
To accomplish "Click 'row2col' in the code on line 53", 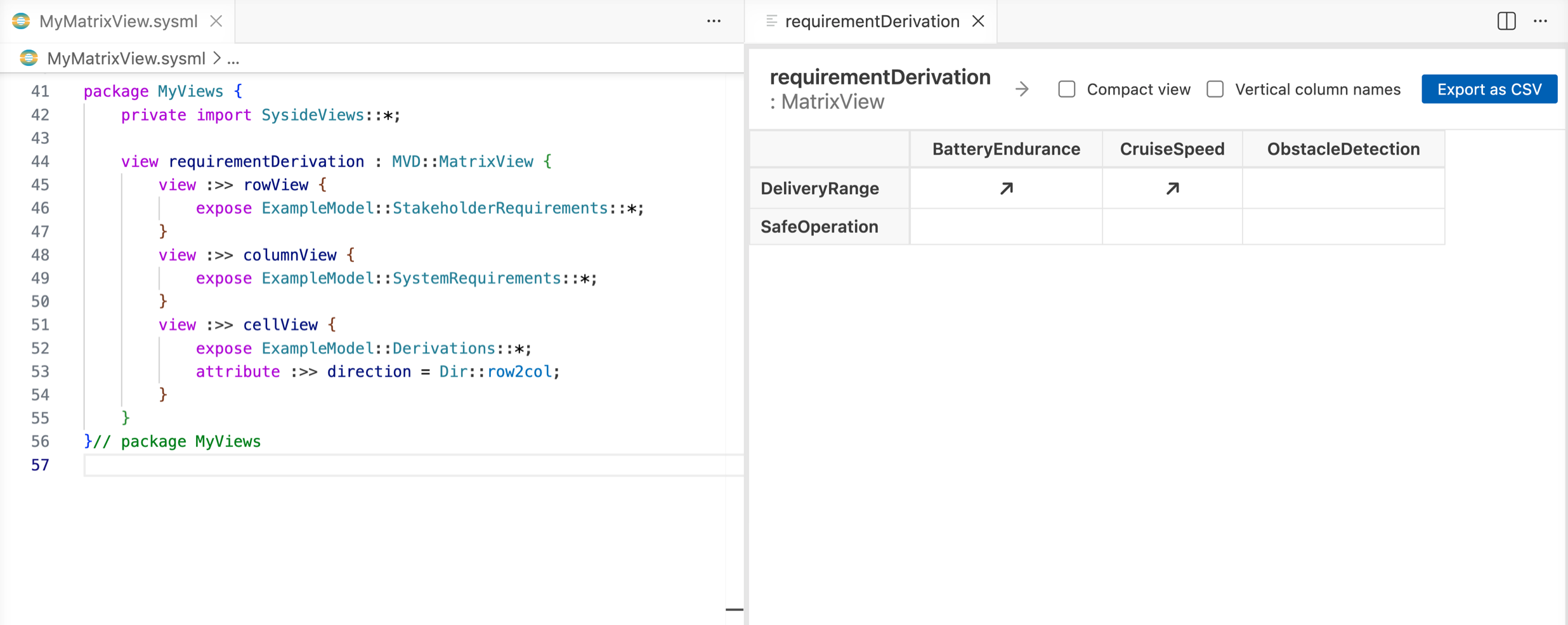I will pos(519,371).
